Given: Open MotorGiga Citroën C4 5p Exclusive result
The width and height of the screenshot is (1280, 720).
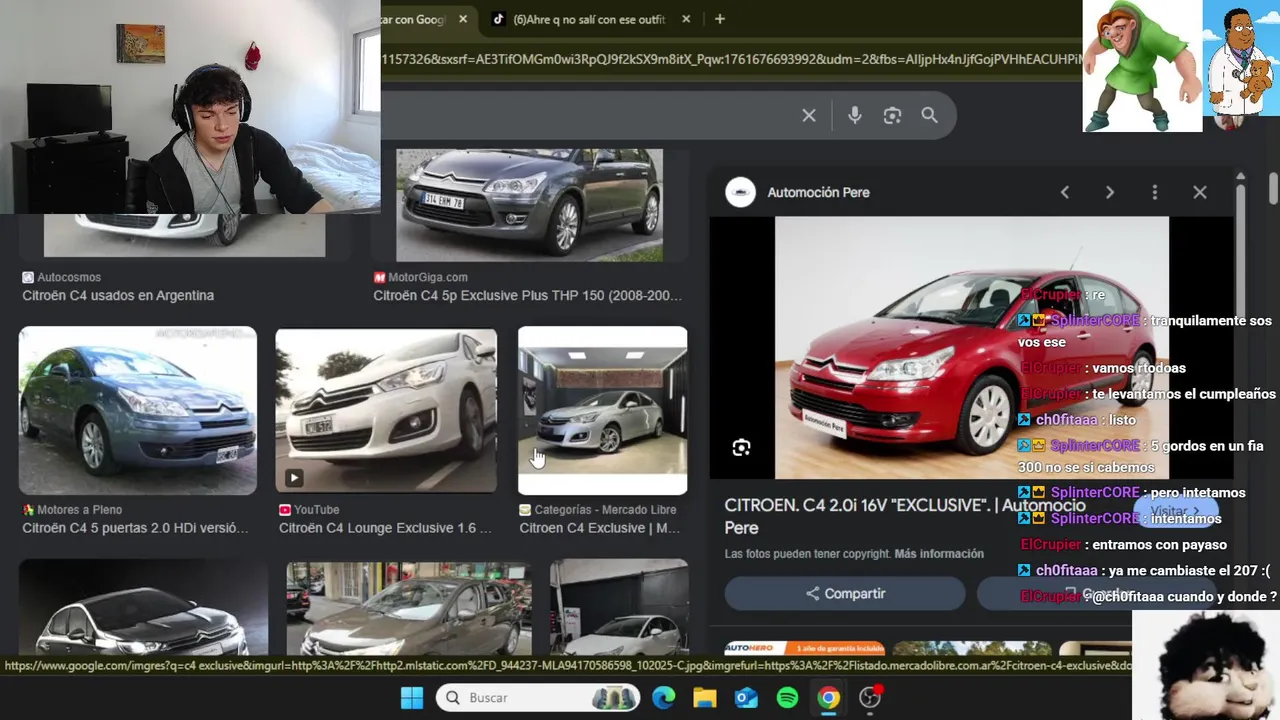Looking at the screenshot, I should click(x=527, y=296).
